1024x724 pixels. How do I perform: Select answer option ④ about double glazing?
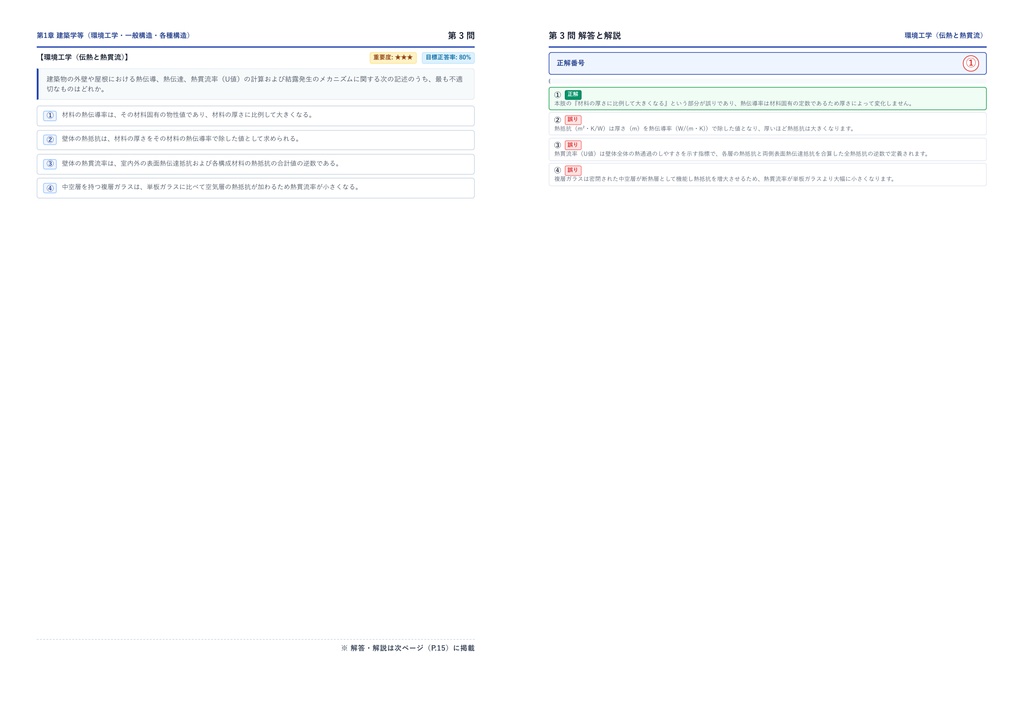coord(255,188)
